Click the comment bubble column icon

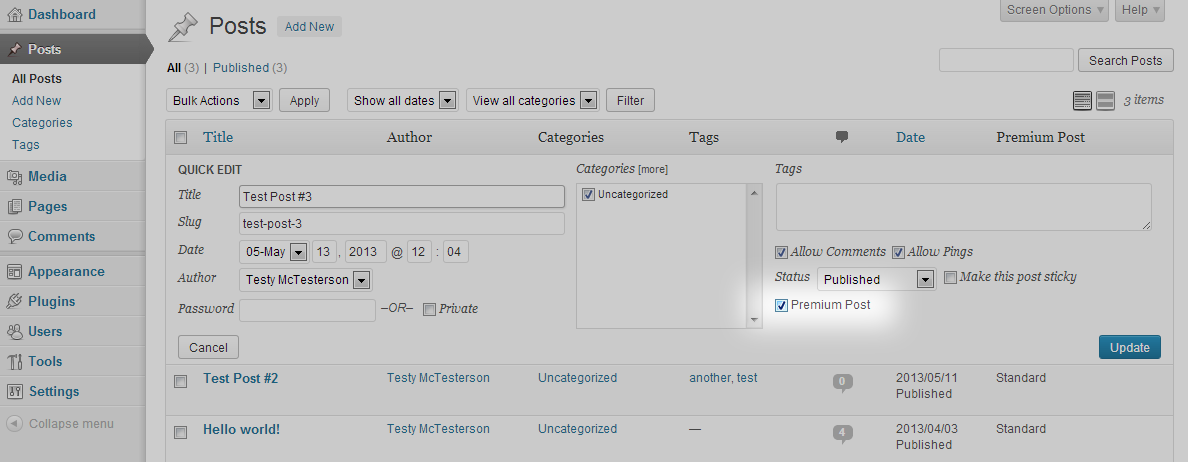coord(842,137)
